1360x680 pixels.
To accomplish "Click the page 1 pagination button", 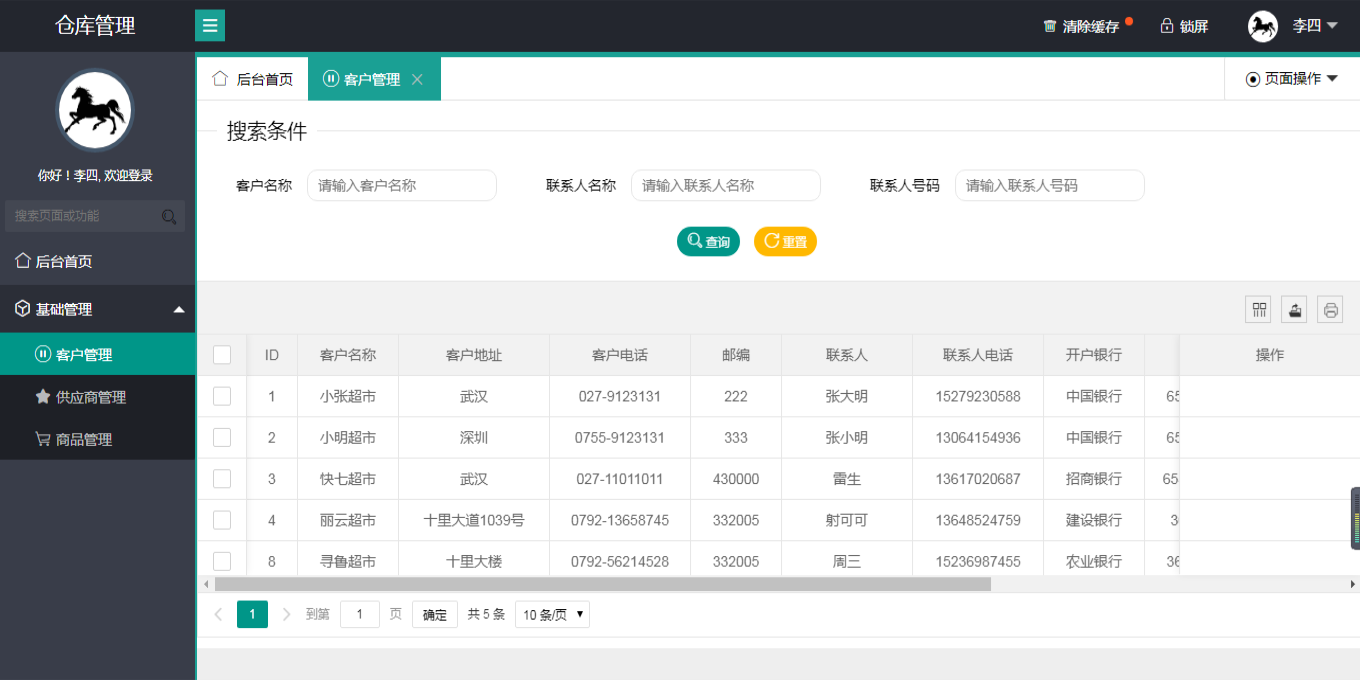I will pos(252,614).
